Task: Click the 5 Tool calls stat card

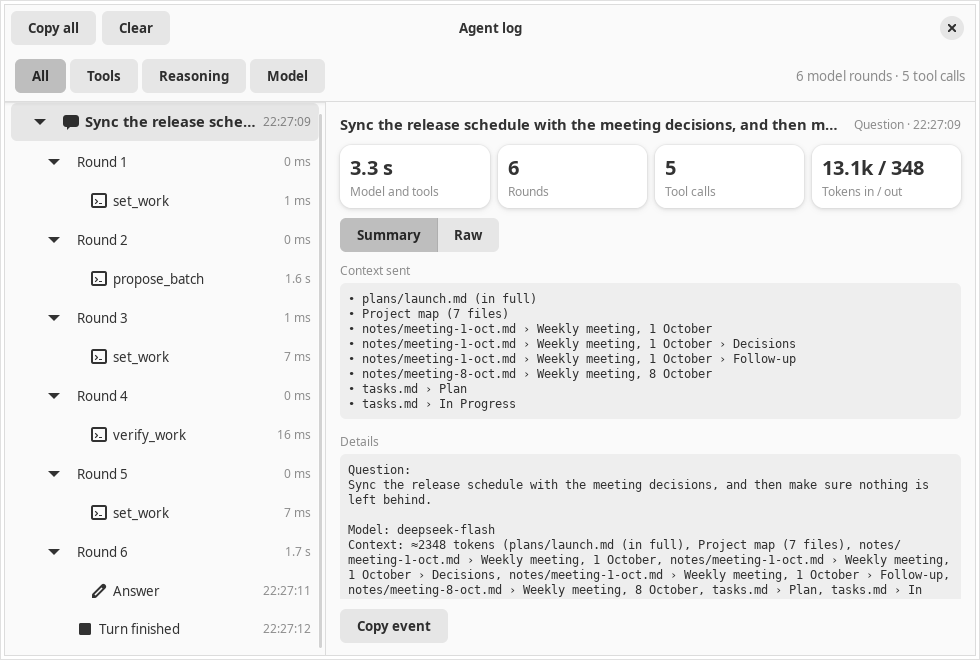Action: pos(729,177)
